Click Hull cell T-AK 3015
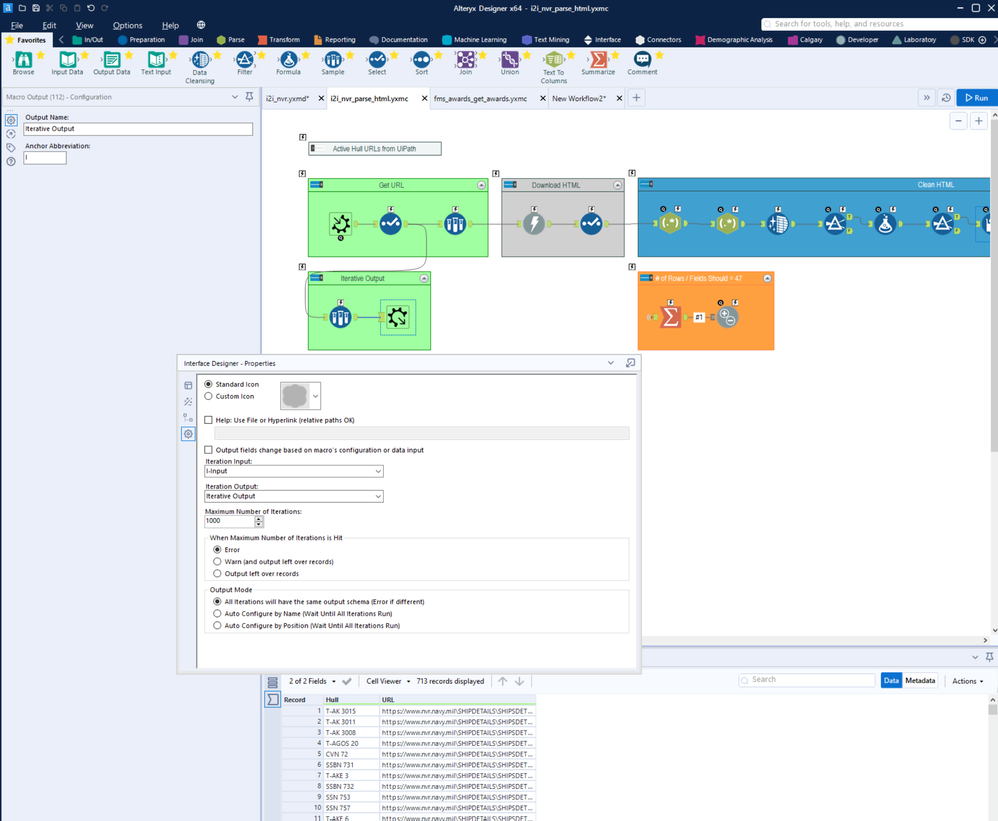The height and width of the screenshot is (821, 998). (351, 712)
